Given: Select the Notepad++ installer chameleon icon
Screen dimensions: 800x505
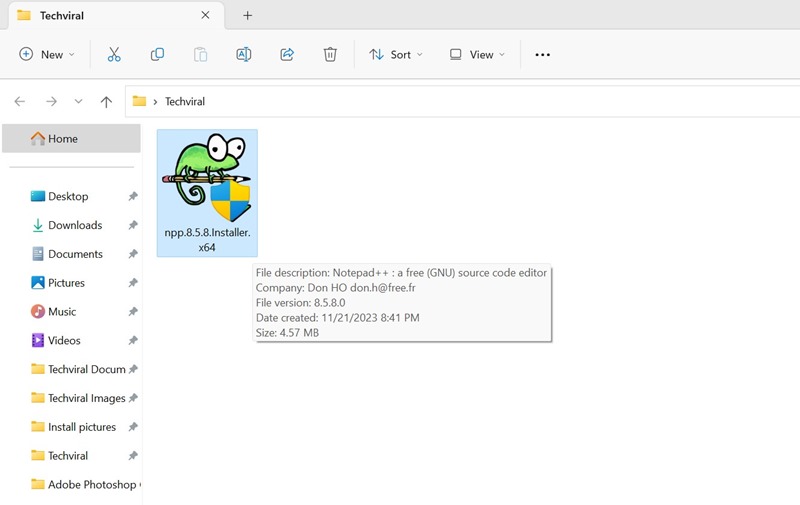Looking at the screenshot, I should point(207,177).
